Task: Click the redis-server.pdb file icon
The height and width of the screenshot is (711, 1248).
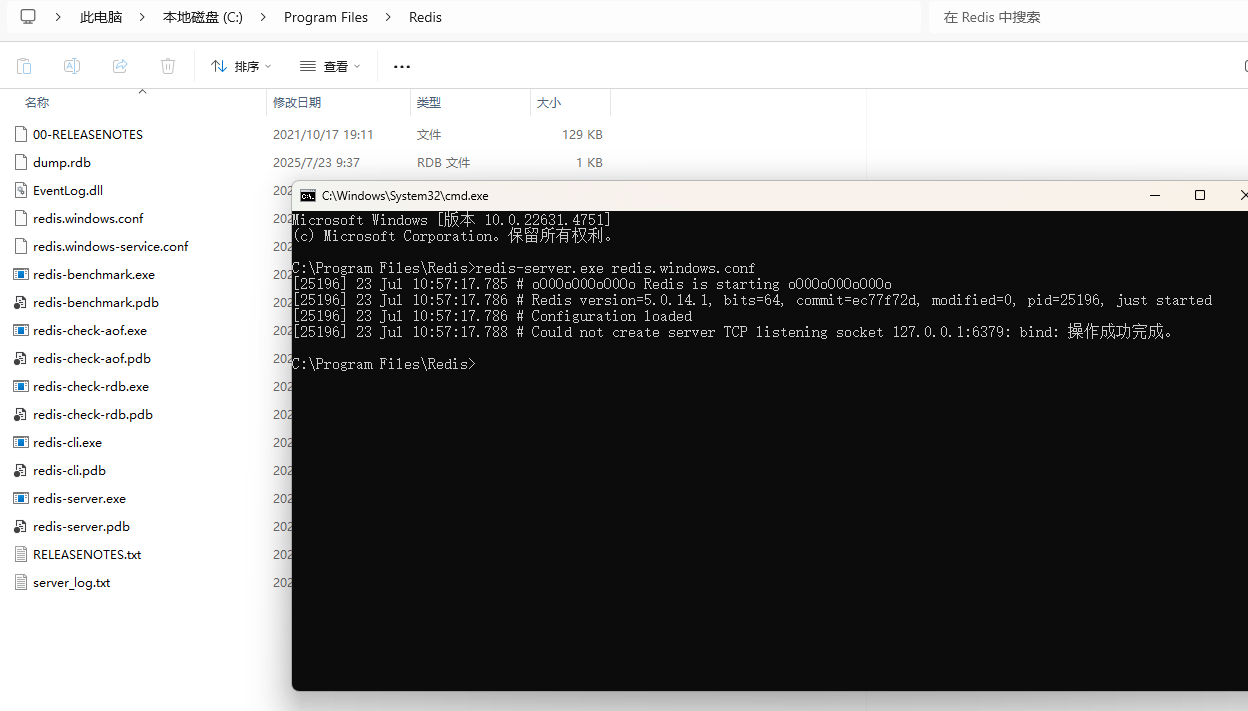Action: coord(21,526)
